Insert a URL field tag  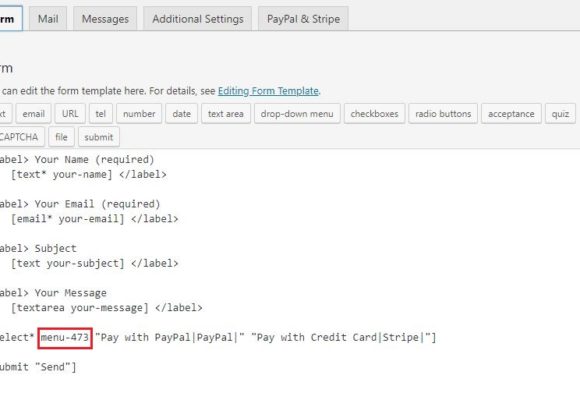70,114
